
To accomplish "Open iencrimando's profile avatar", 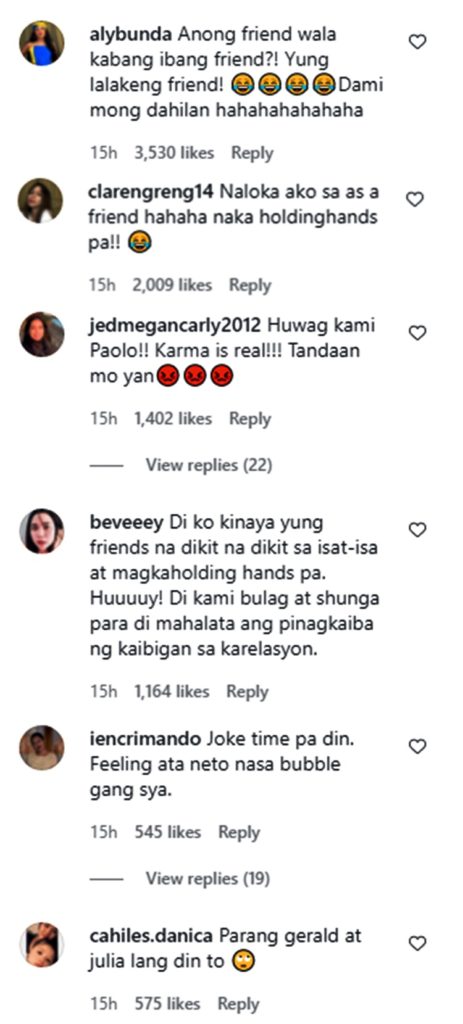I will (x=42, y=748).
